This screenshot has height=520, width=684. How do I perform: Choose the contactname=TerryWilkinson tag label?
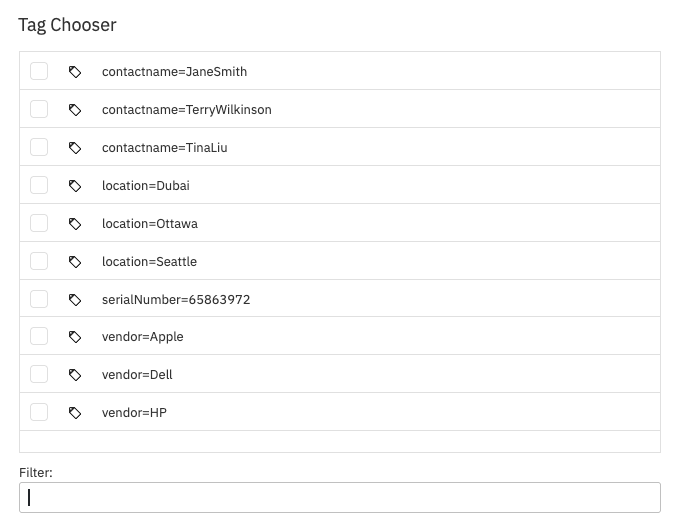click(x=187, y=110)
